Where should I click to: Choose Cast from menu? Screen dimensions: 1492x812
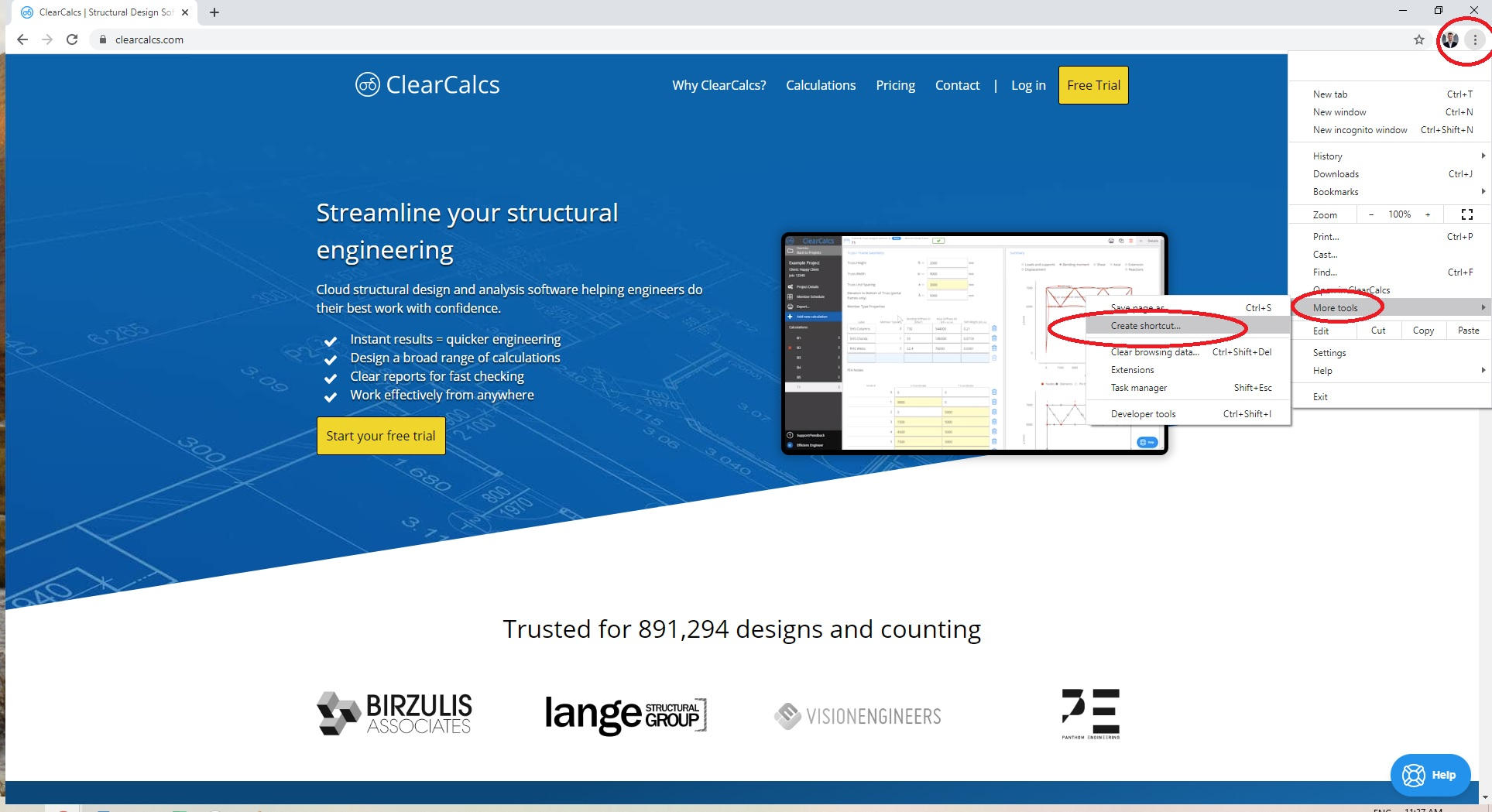point(1391,255)
